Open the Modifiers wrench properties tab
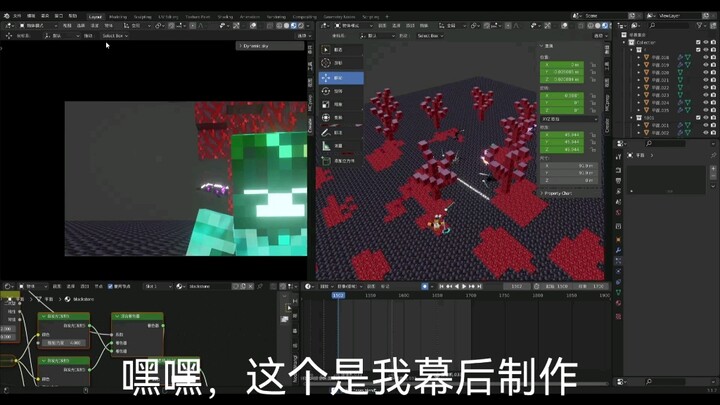Screen dimensions: 720x405 tap(619, 250)
